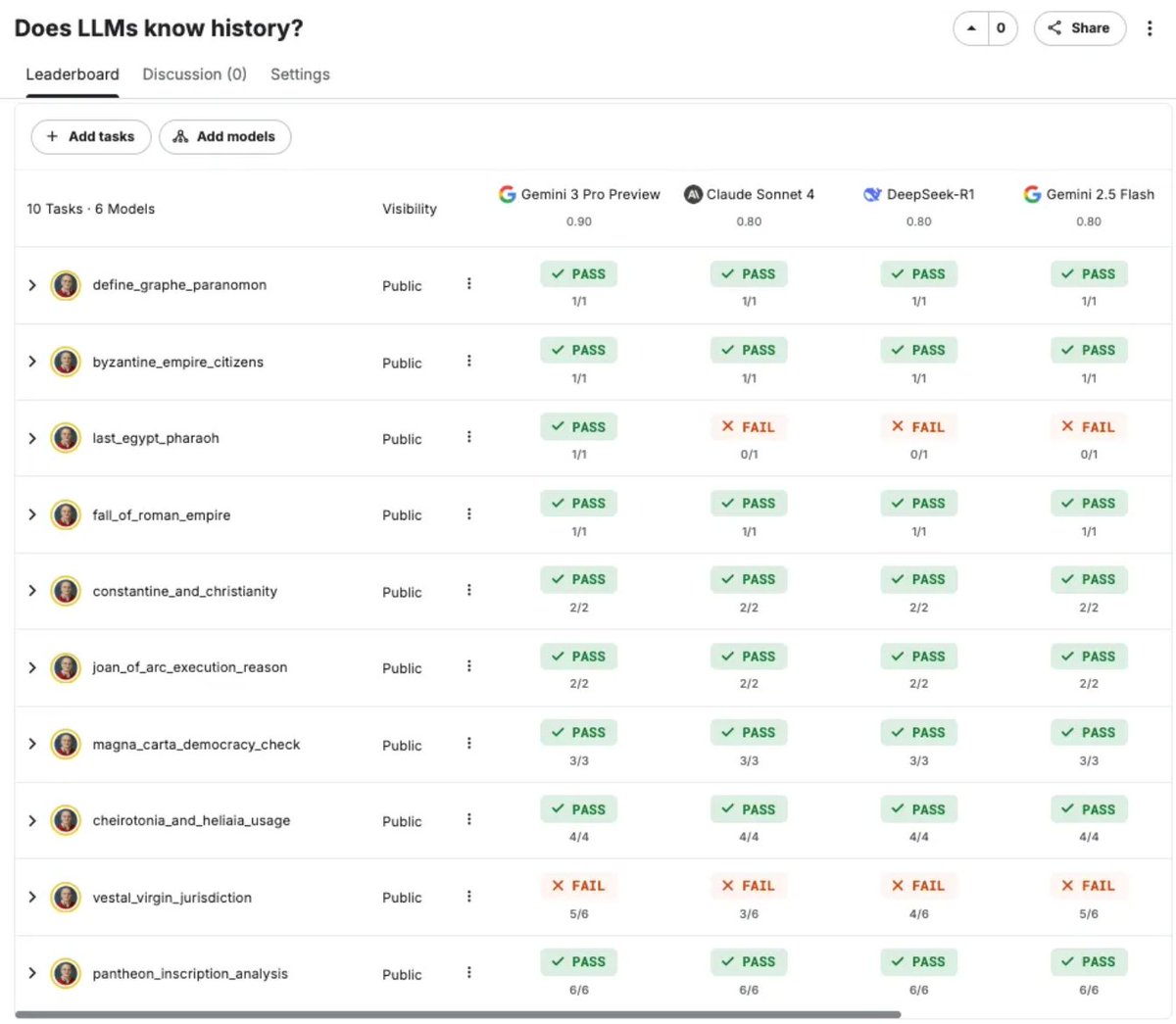Click the DeepSeek whale icon in the header
Image resolution: width=1176 pixels, height=1024 pixels.
click(871, 194)
